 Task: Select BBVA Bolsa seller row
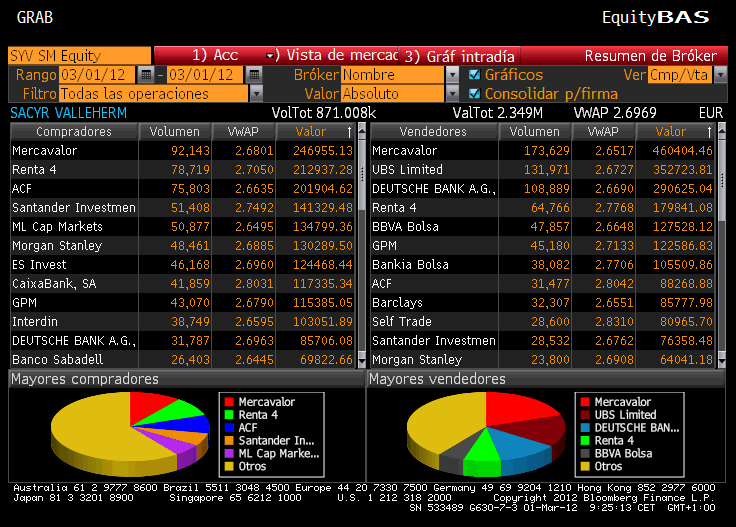pyautogui.click(x=543, y=227)
